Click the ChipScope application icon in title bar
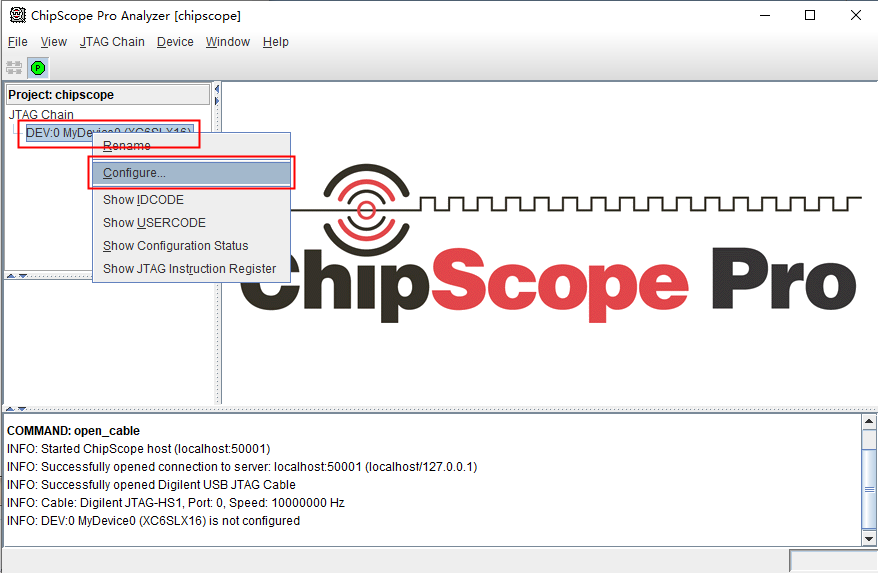The image size is (878, 573). coord(17,16)
